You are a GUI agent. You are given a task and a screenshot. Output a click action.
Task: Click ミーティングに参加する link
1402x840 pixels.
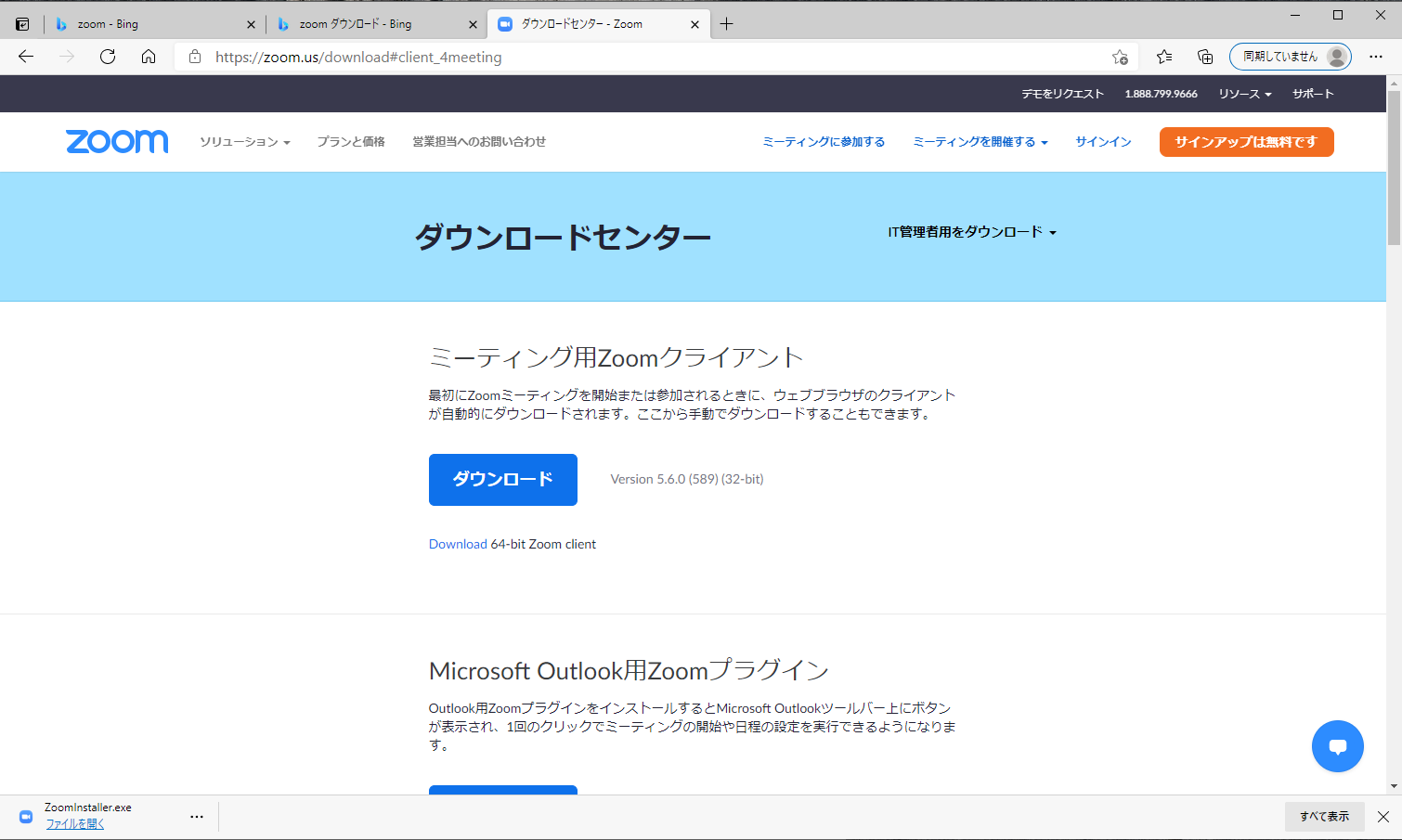(x=824, y=142)
